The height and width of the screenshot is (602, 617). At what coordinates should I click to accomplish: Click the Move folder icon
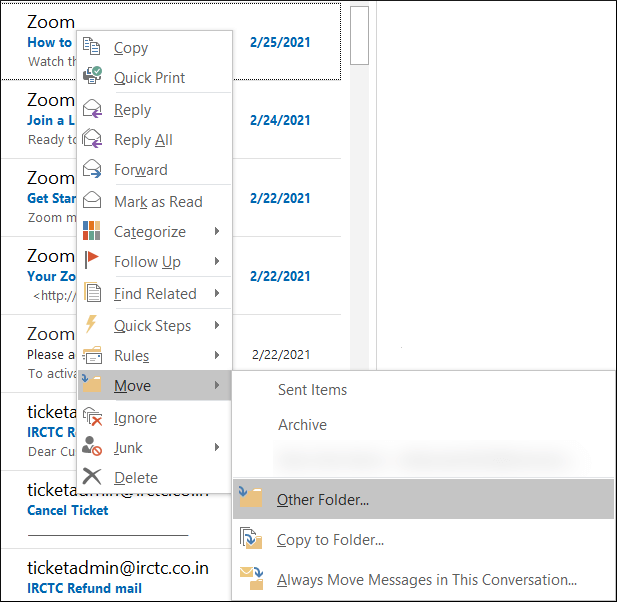(92, 384)
